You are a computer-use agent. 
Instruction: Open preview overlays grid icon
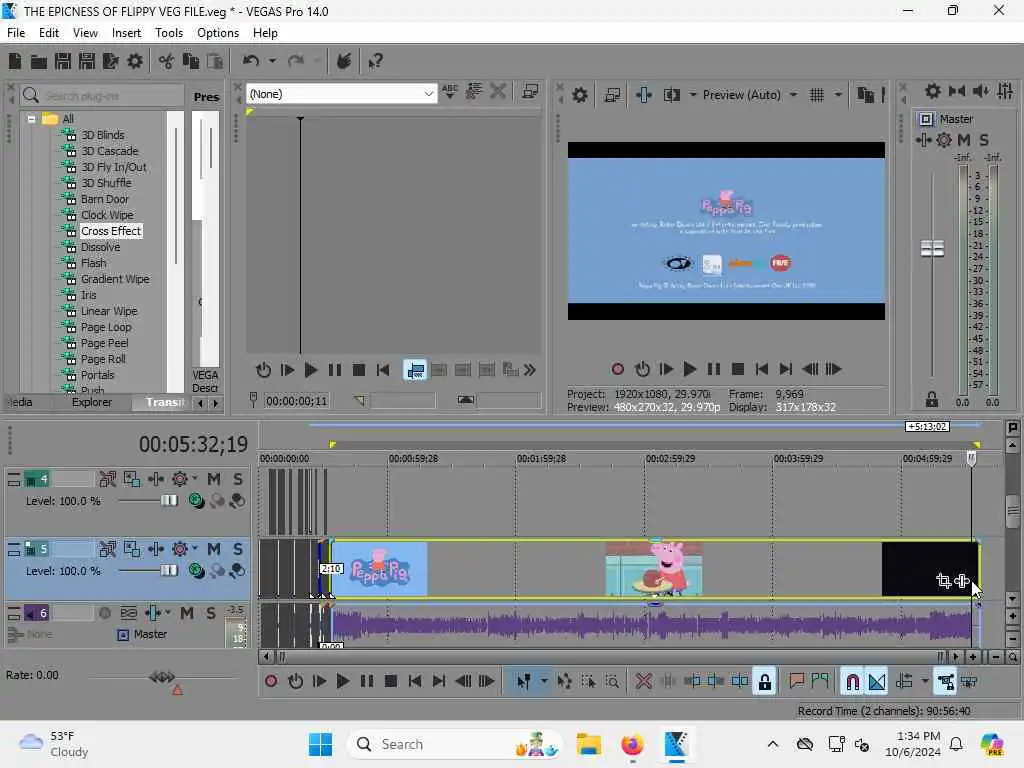(x=817, y=95)
